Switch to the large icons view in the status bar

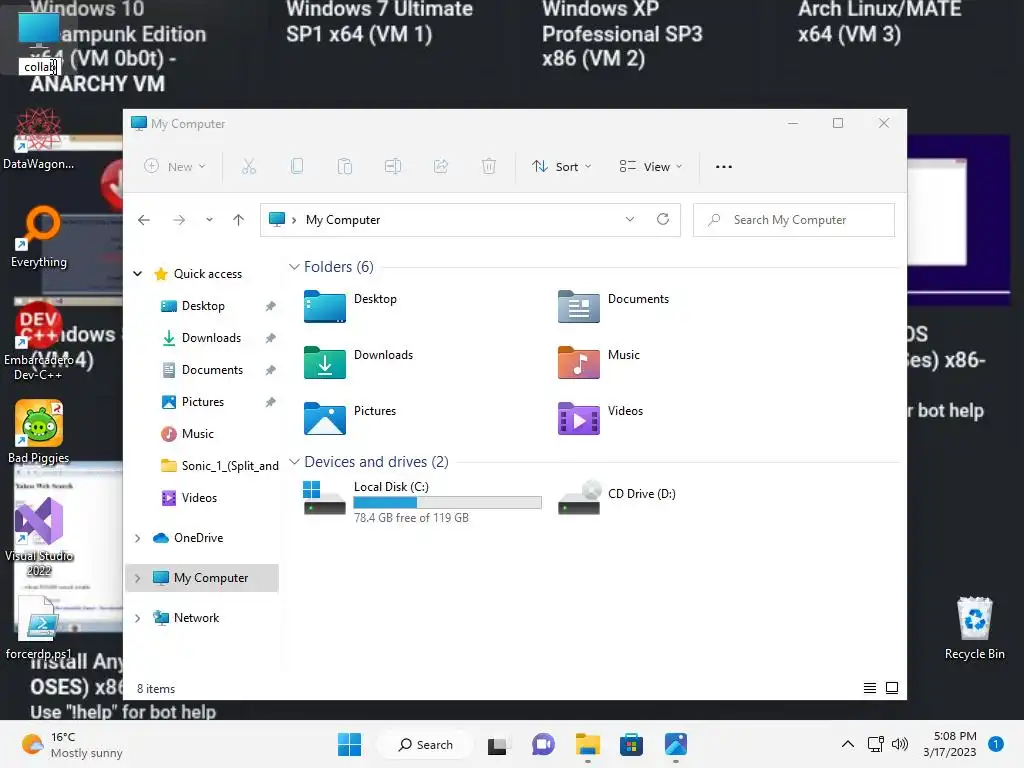click(892, 688)
